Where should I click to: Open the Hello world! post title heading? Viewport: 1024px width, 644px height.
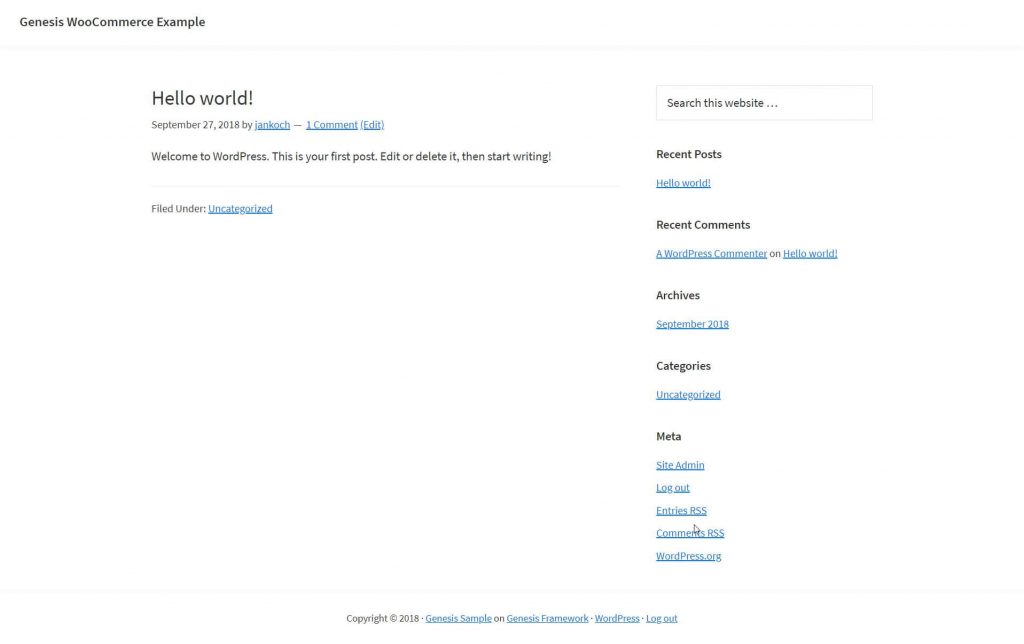pyautogui.click(x=202, y=98)
